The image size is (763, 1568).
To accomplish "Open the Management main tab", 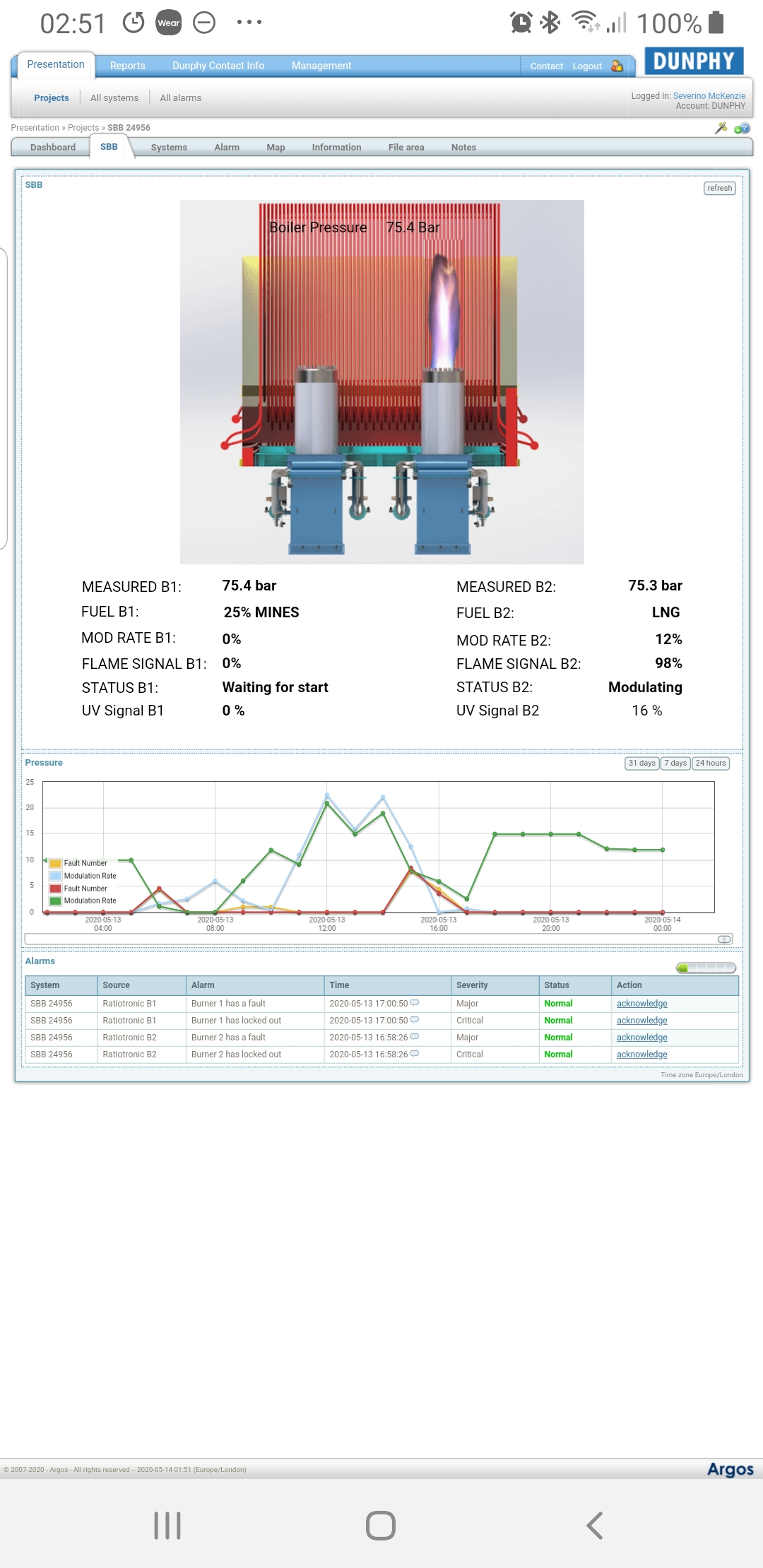I will 321,66.
